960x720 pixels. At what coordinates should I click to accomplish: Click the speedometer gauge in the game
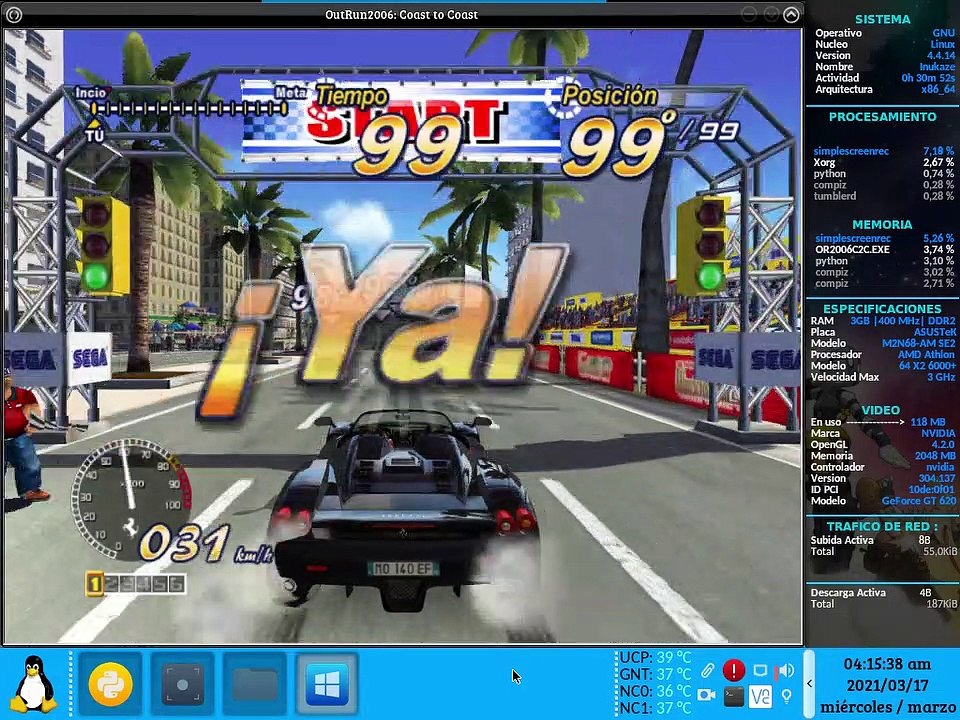tap(130, 498)
